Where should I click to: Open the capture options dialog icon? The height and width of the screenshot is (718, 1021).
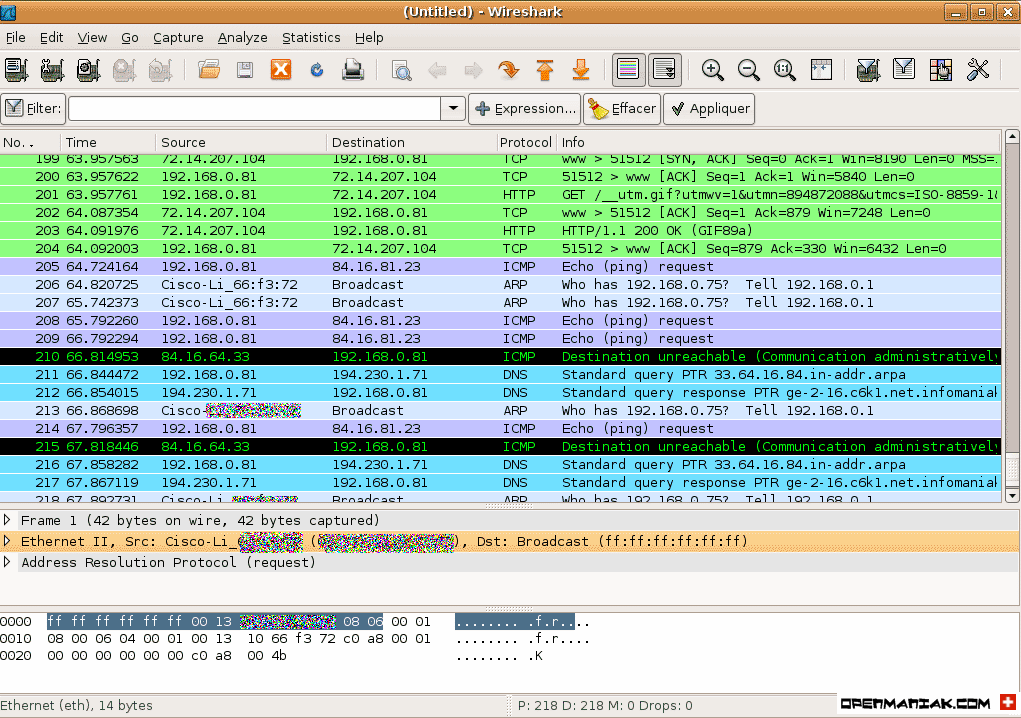coord(53,69)
